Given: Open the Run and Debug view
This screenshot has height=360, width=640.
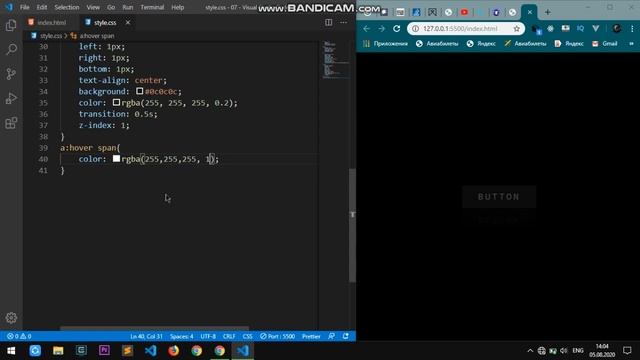Looking at the screenshot, I should 11,98.
